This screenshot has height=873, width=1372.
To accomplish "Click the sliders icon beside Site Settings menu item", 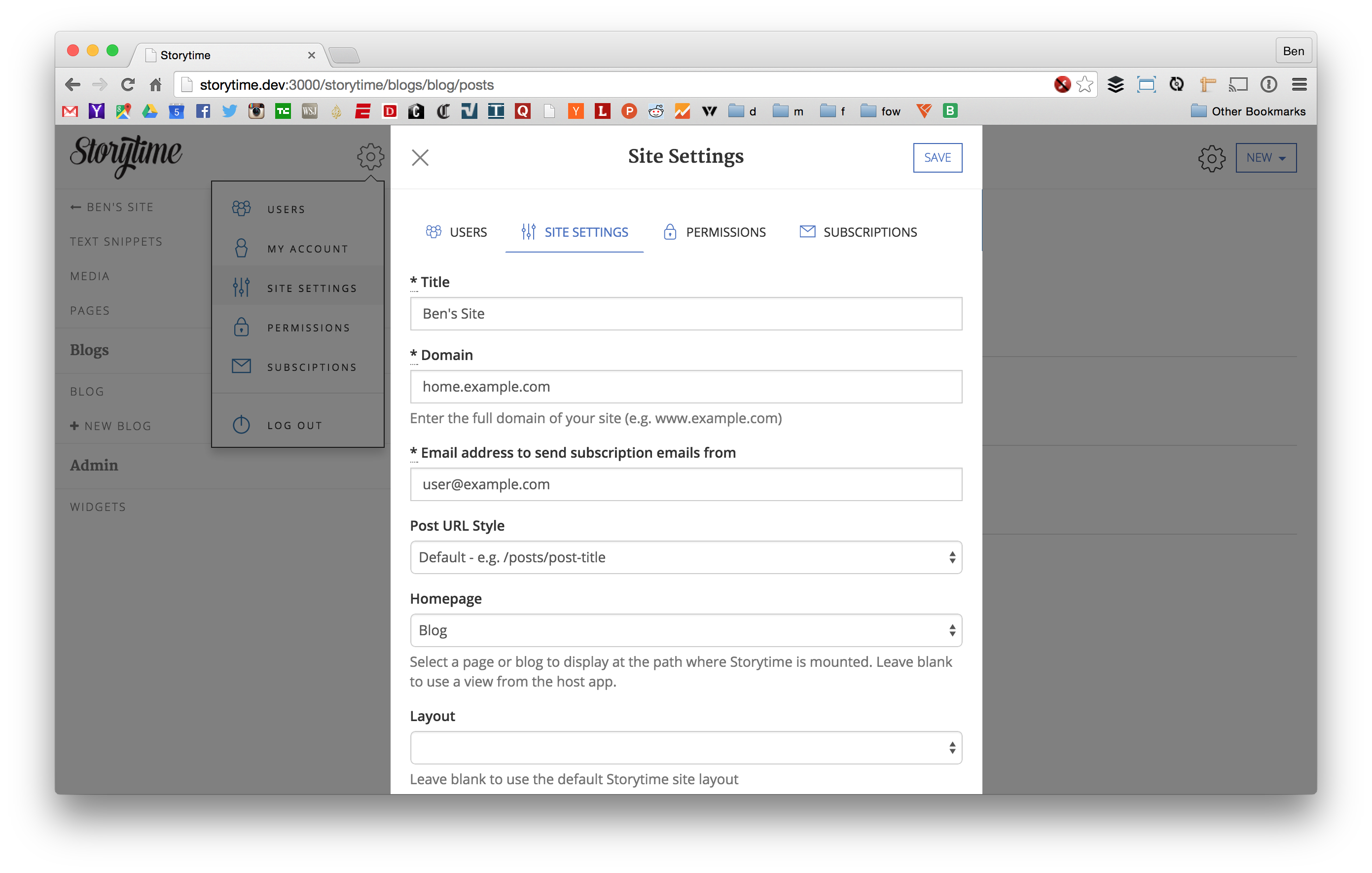I will pos(241,287).
